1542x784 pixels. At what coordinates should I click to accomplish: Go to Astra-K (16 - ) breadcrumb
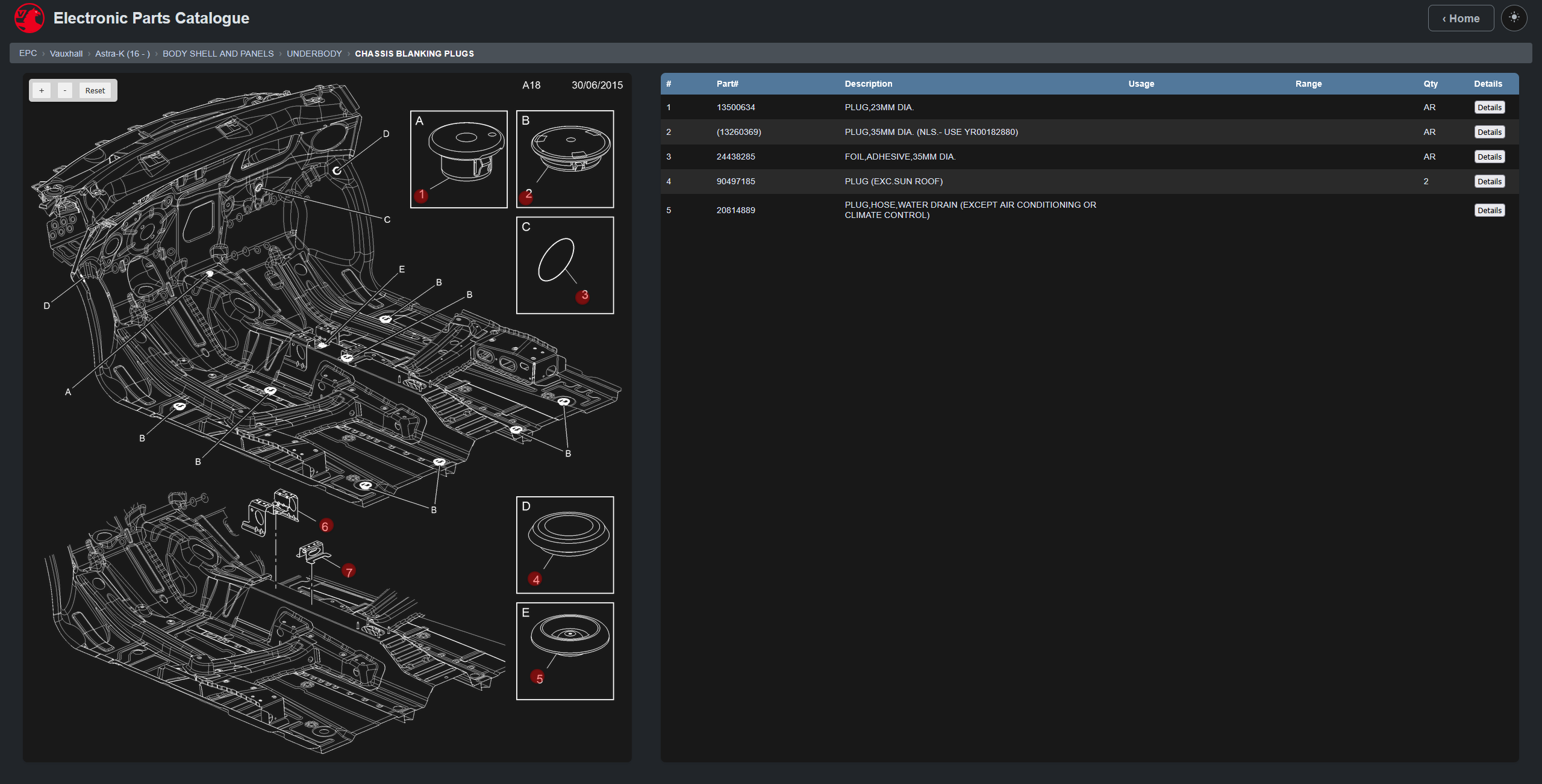[122, 54]
